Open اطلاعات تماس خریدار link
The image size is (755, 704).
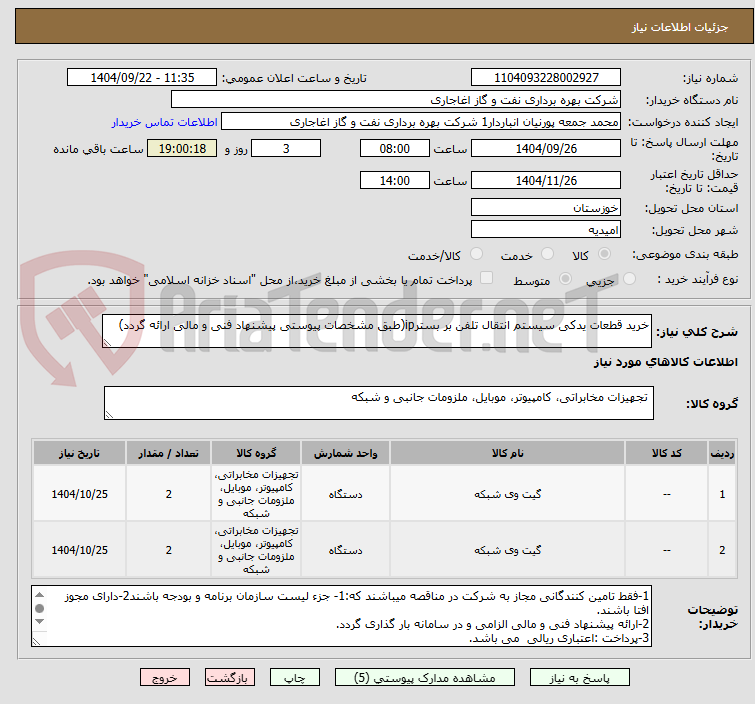coord(165,122)
